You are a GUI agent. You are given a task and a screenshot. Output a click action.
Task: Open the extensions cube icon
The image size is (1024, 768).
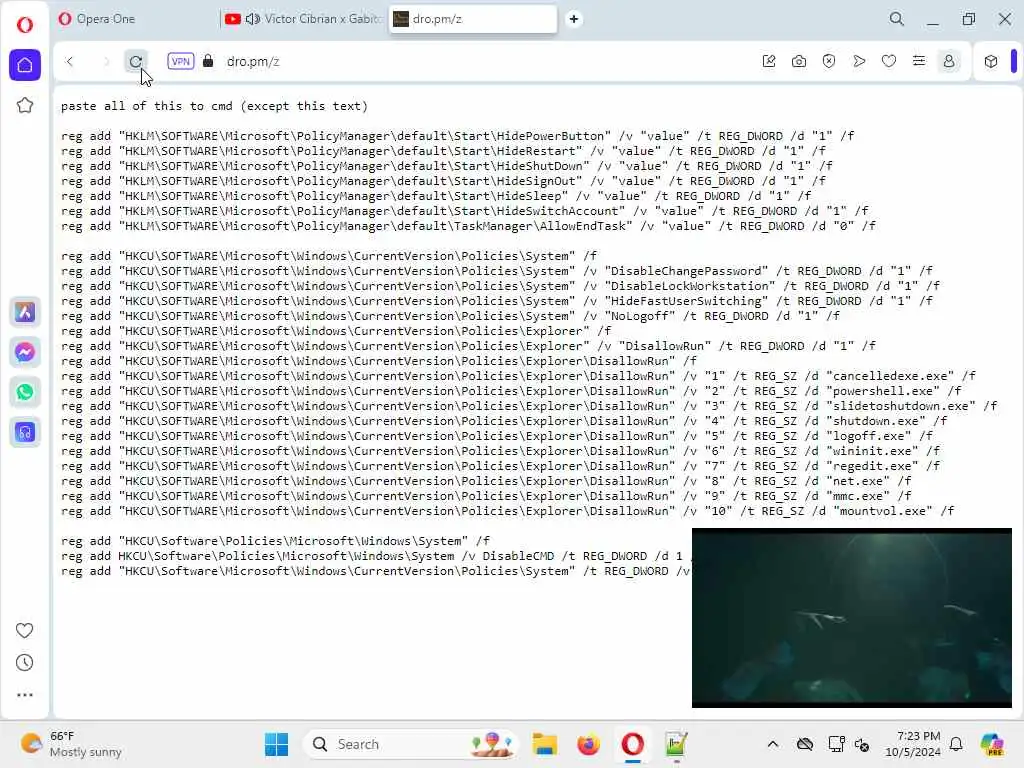point(991,61)
